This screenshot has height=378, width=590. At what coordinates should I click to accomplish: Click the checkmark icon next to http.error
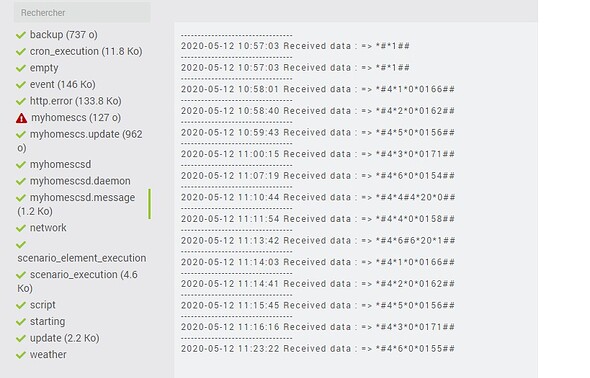[21, 101]
